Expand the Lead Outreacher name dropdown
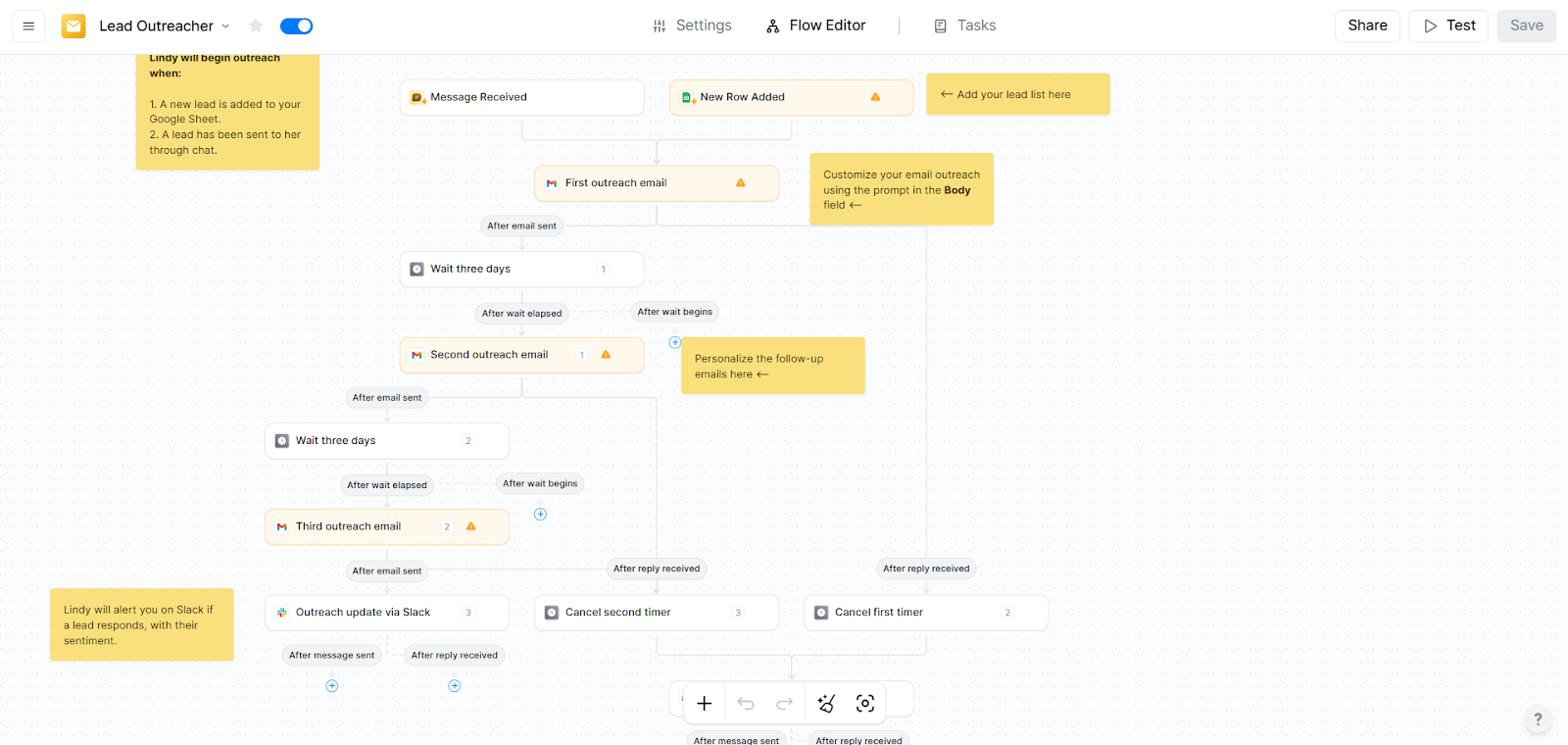This screenshot has height=745, width=1568. [225, 26]
